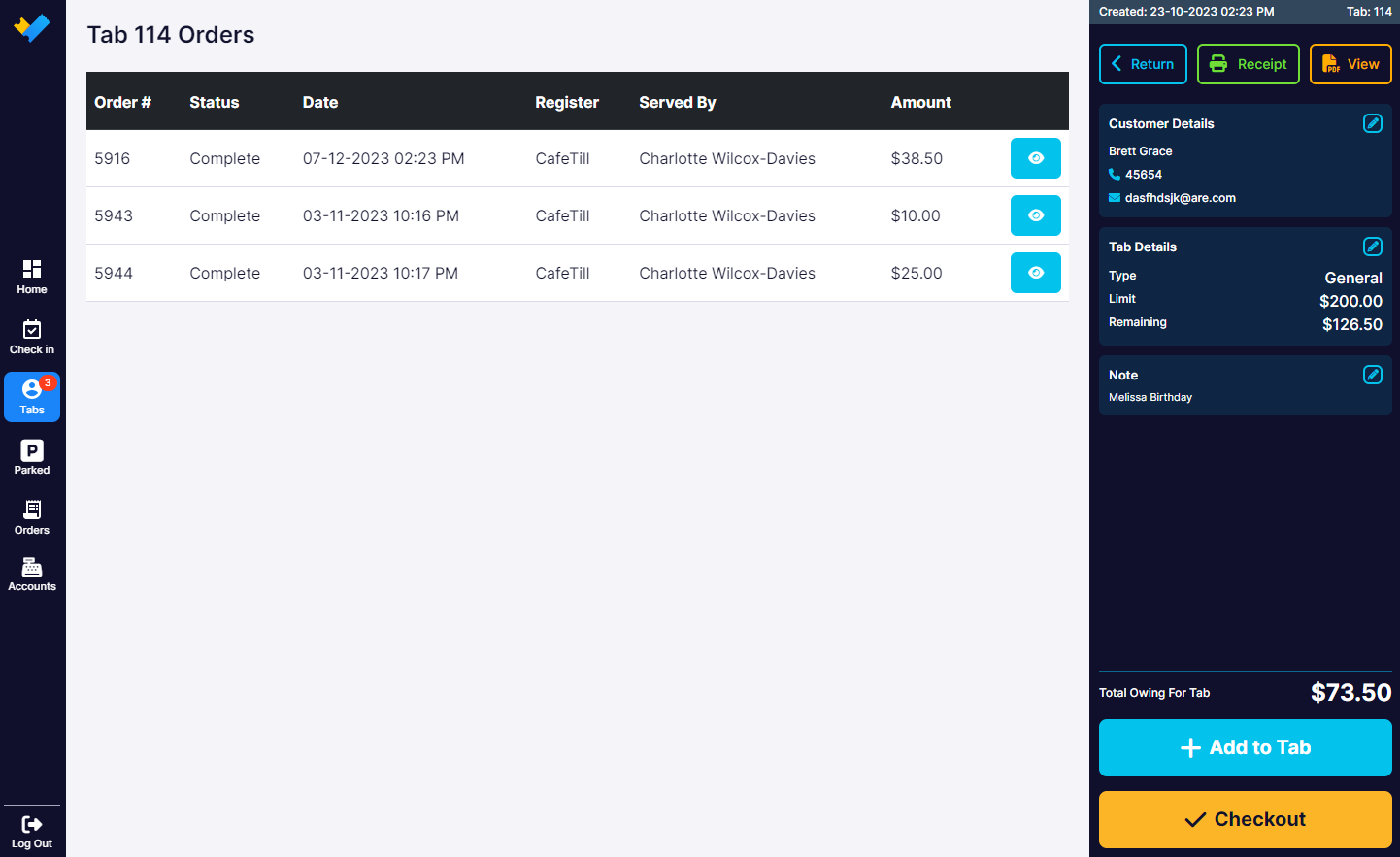The height and width of the screenshot is (857, 1400).
Task: Print using the Receipt button
Action: point(1248,64)
